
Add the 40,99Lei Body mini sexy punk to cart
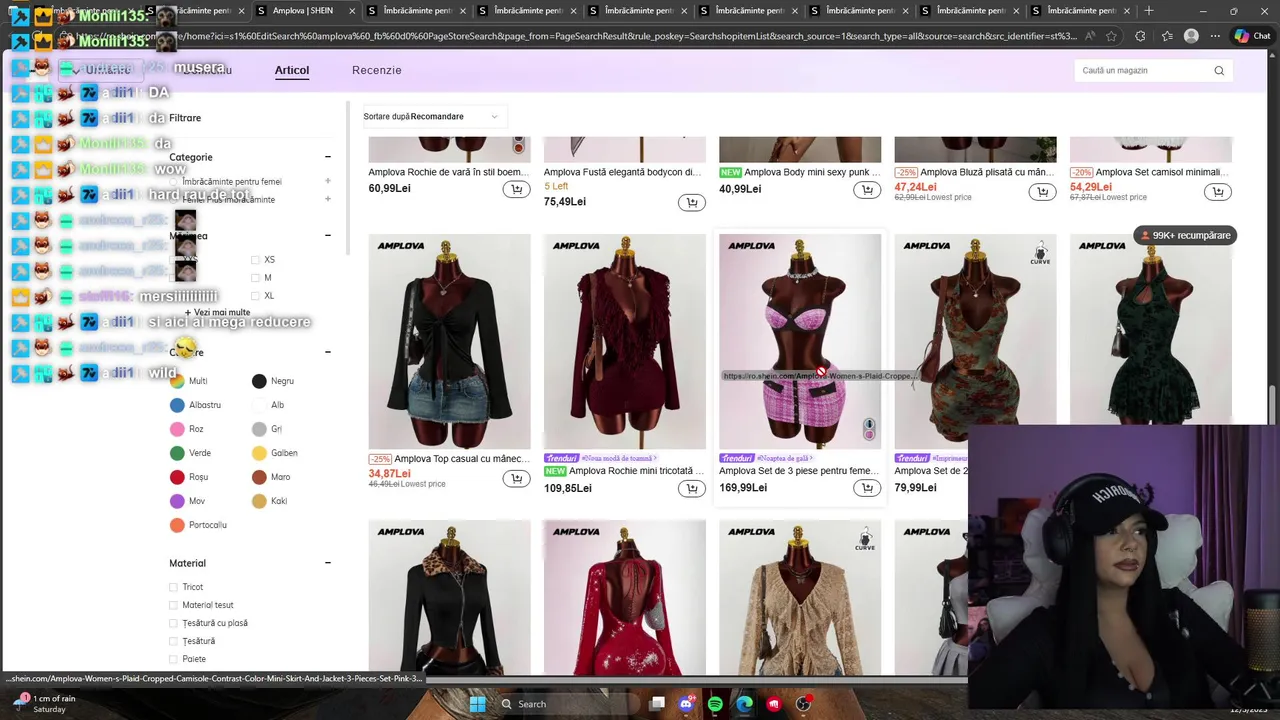[867, 190]
